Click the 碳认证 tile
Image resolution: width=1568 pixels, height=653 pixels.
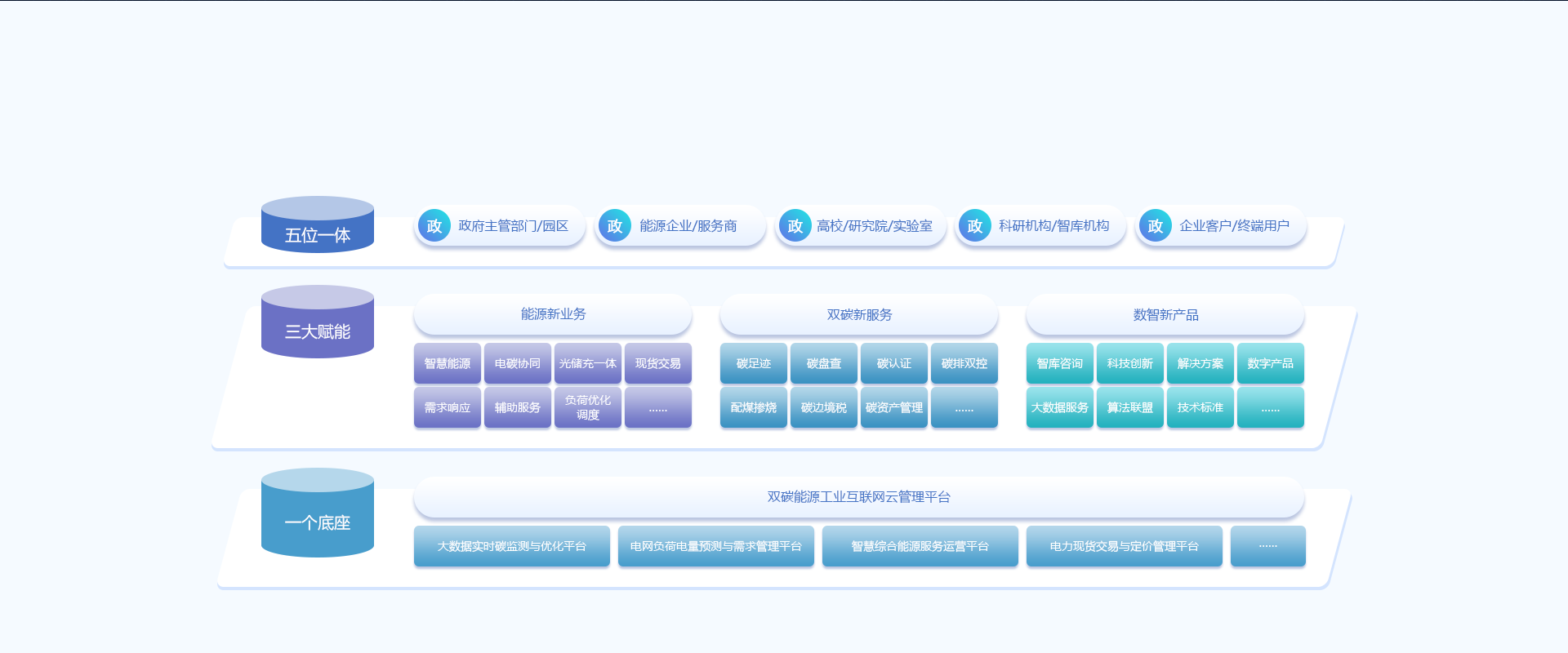[x=894, y=363]
